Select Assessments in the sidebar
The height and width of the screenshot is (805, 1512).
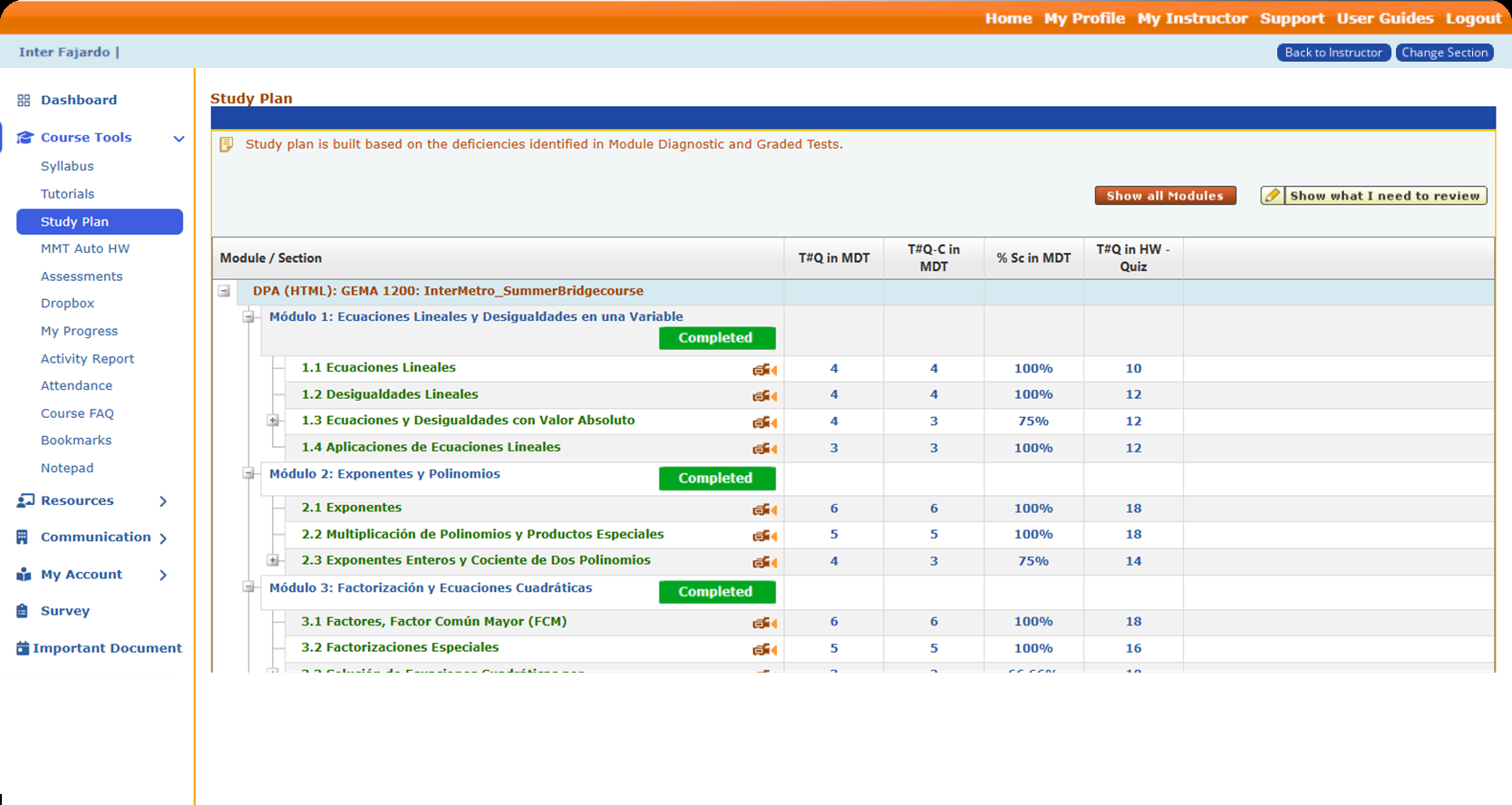tap(82, 276)
